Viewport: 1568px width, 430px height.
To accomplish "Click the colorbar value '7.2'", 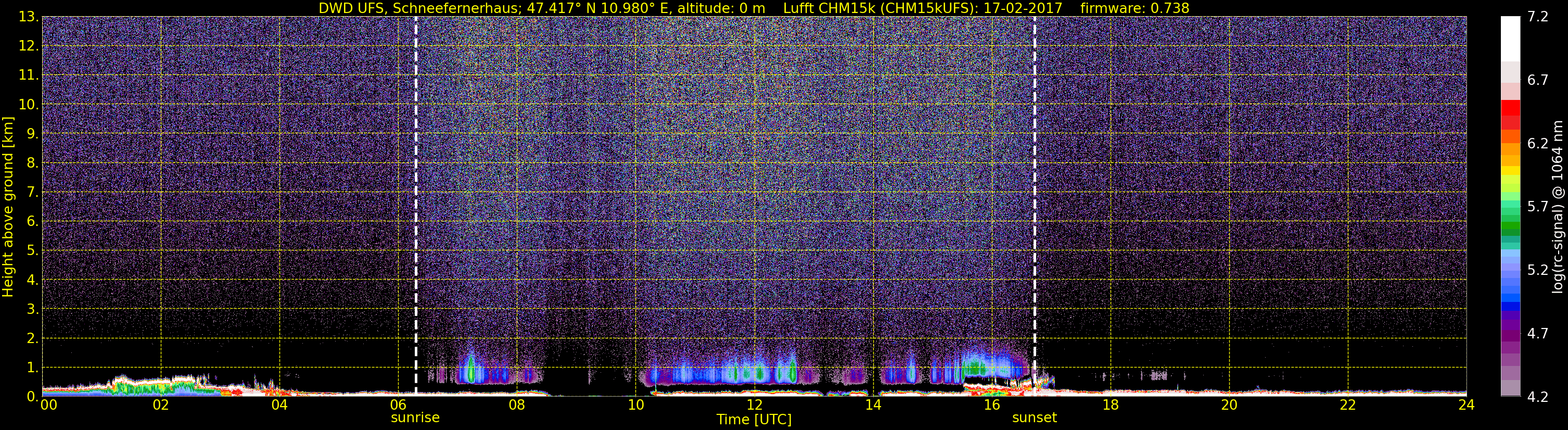I will pyautogui.click(x=1538, y=17).
